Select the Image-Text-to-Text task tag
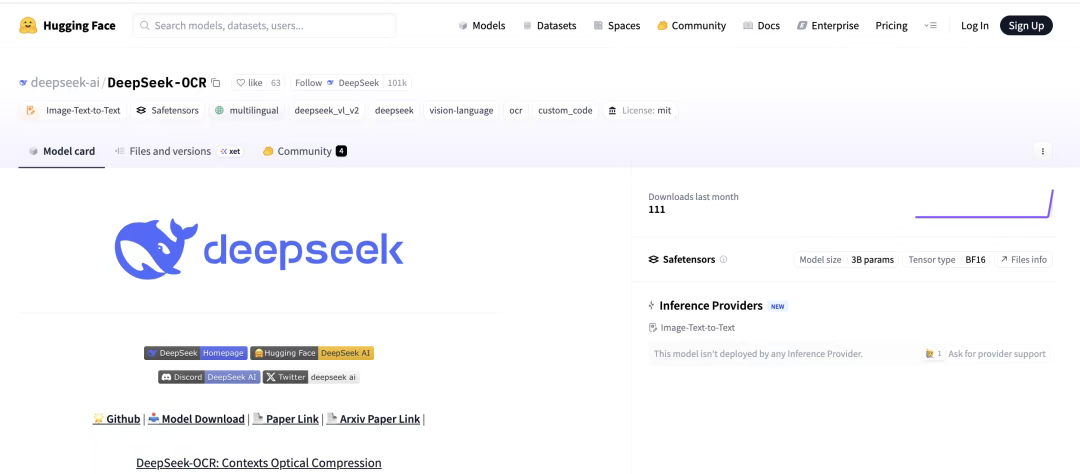1080x474 pixels. click(x=74, y=110)
